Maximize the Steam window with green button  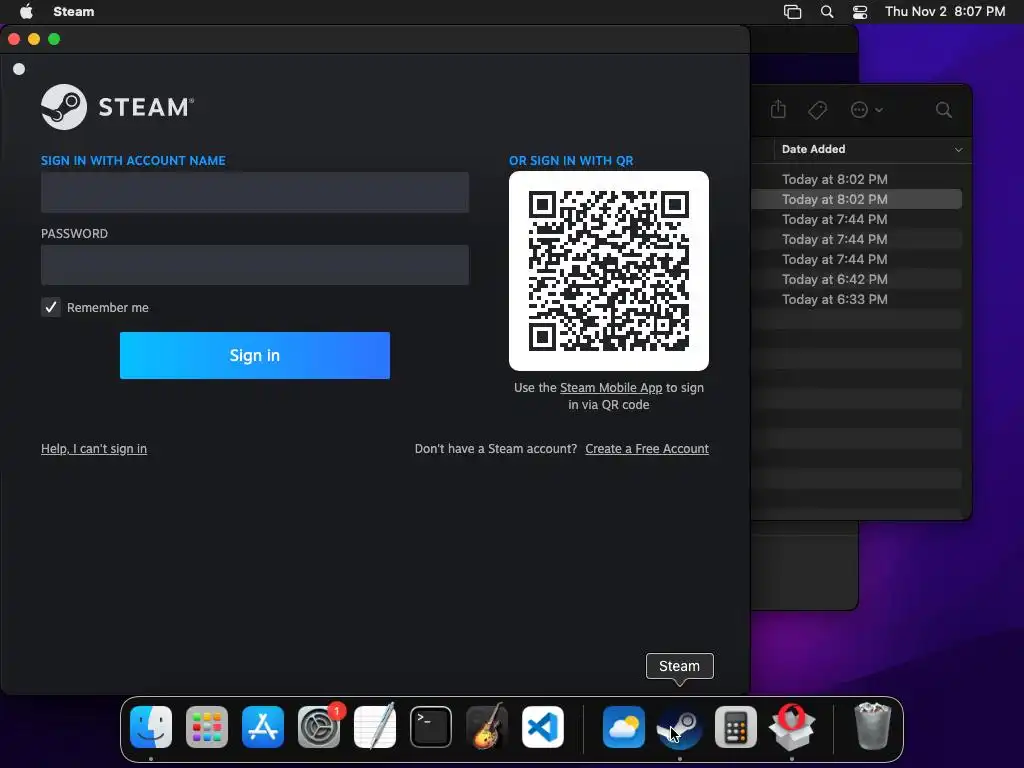point(54,39)
